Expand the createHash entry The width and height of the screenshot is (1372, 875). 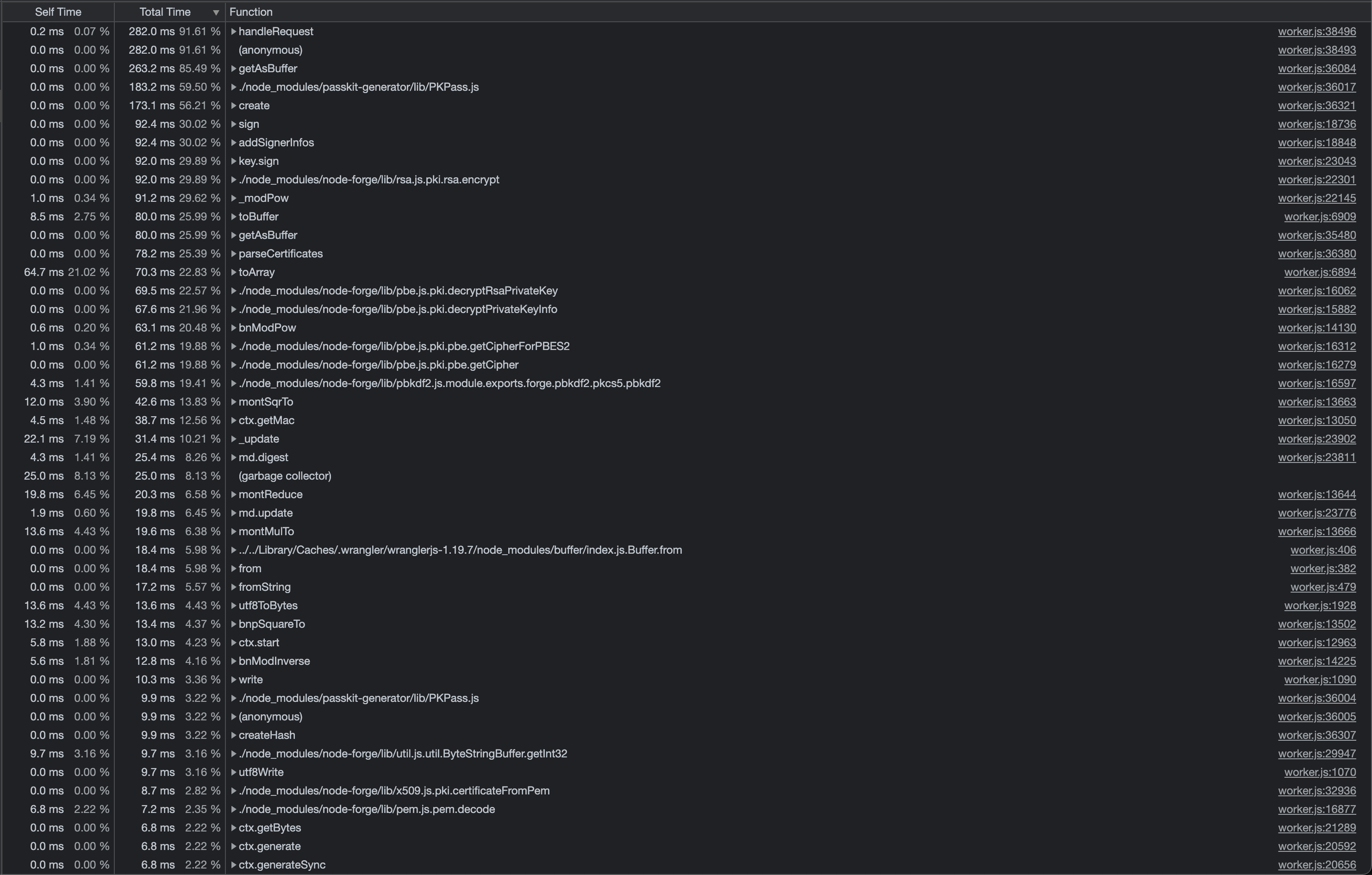233,735
